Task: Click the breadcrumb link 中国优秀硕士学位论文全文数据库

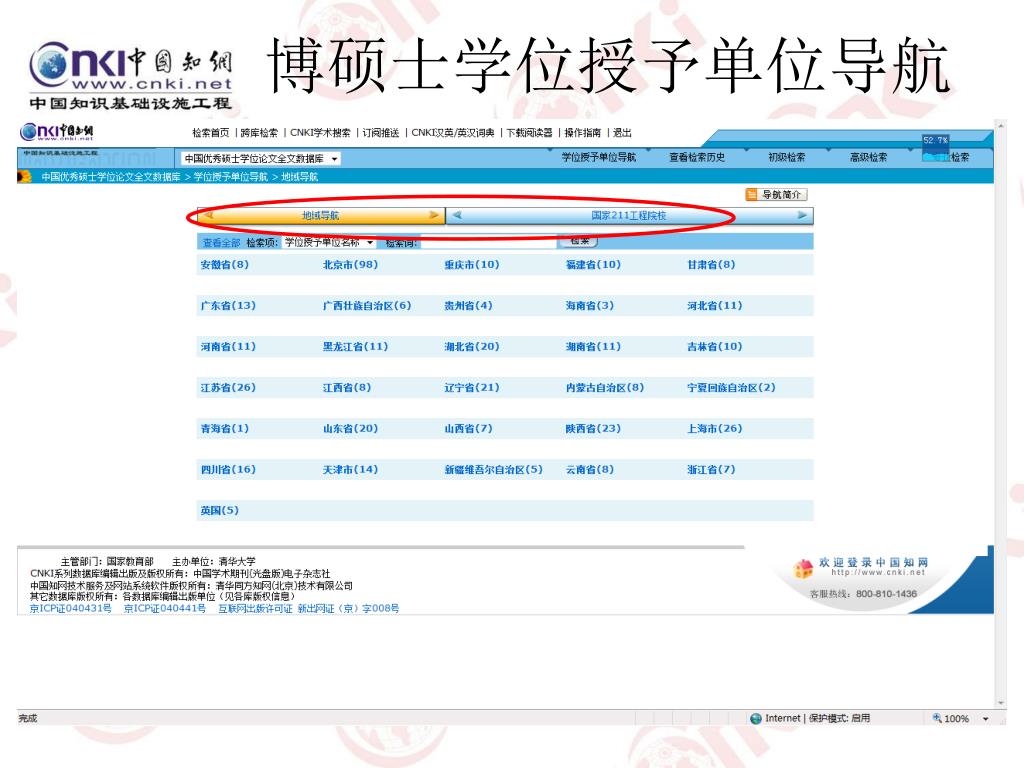Action: [x=111, y=177]
